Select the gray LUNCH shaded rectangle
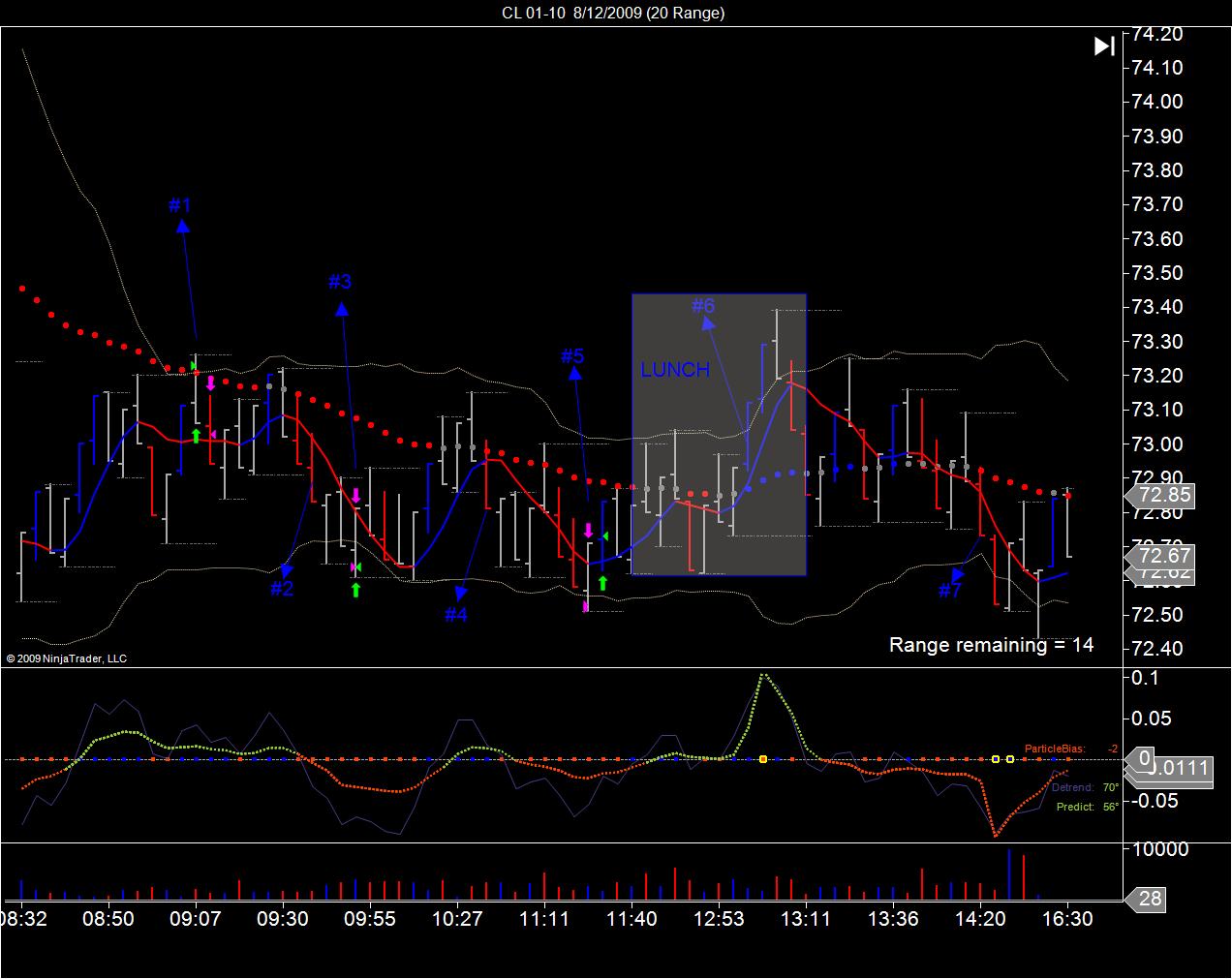 pos(719,435)
